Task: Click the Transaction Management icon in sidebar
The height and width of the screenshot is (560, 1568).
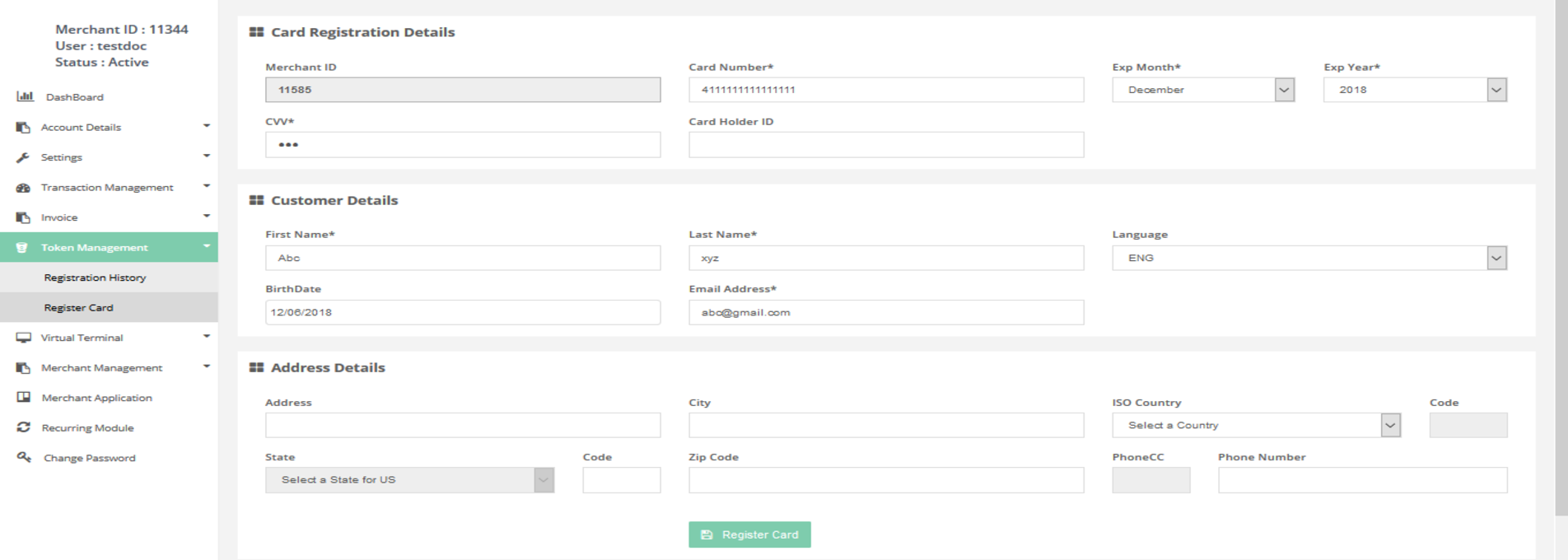Action: point(23,188)
